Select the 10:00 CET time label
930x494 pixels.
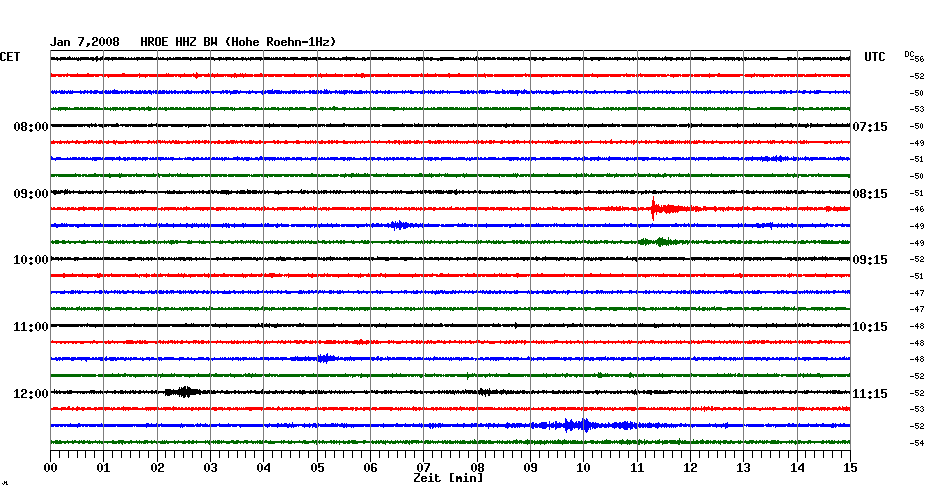click(31, 260)
